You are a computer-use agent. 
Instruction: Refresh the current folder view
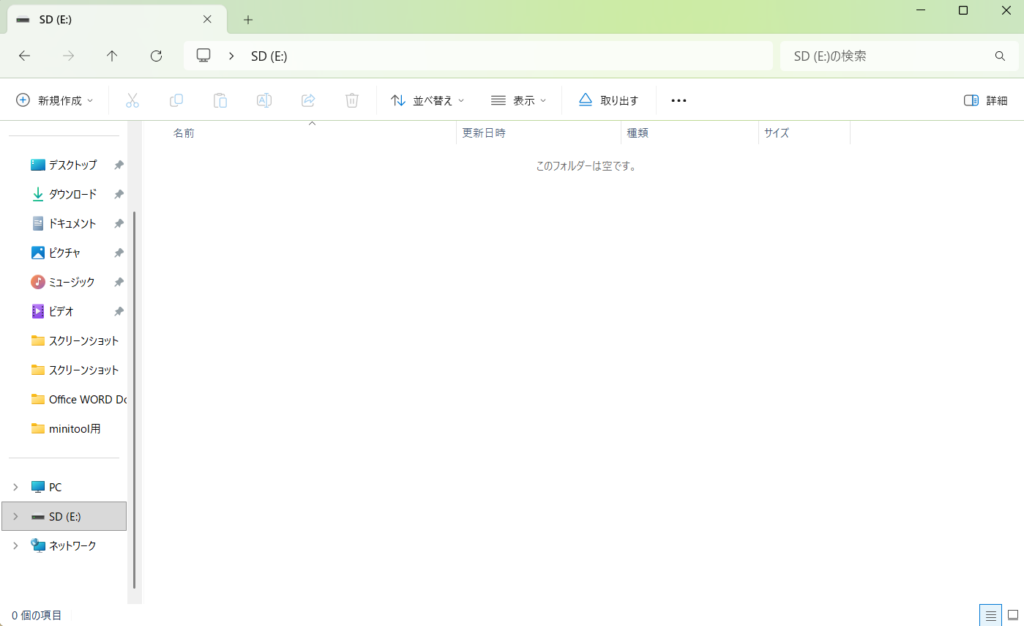tap(156, 56)
